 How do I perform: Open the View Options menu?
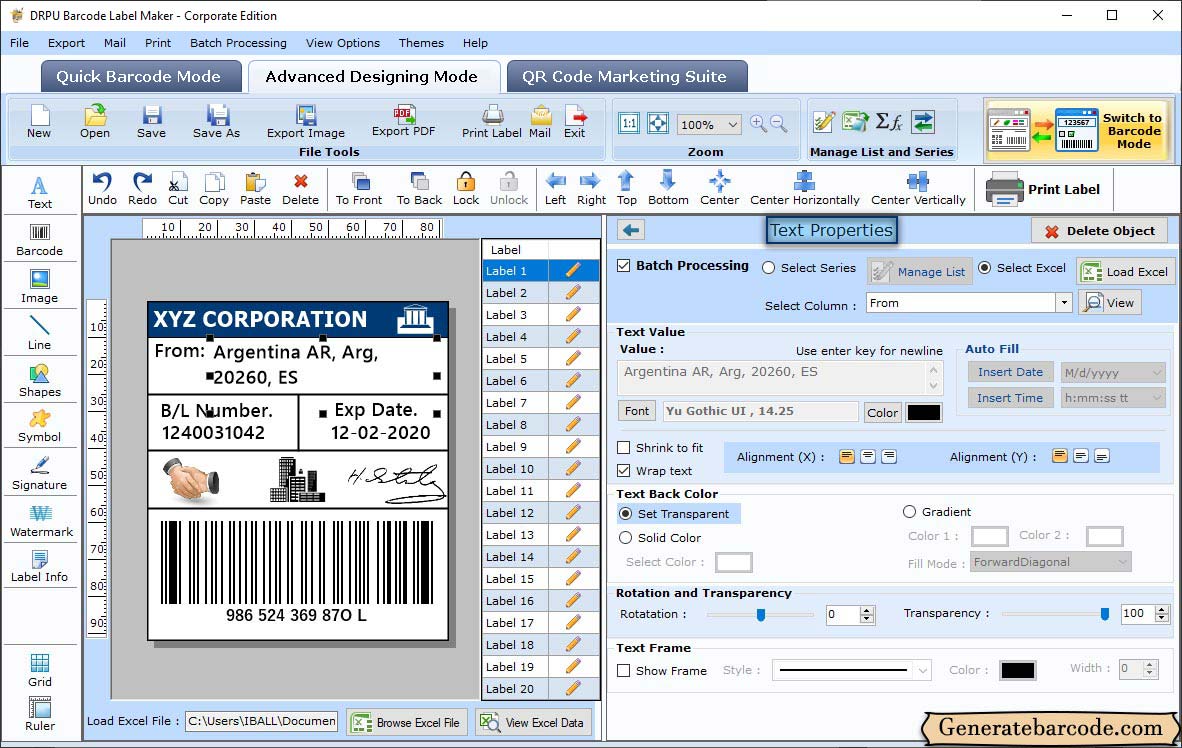[343, 43]
